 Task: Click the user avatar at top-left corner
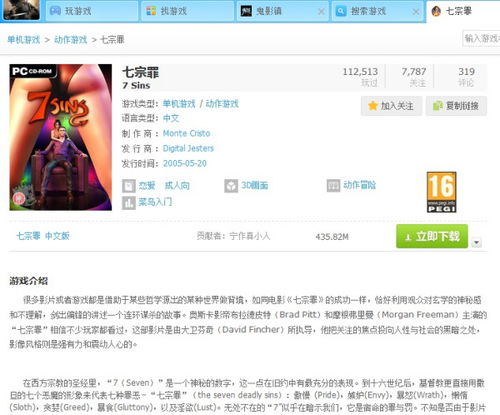[22, 10]
